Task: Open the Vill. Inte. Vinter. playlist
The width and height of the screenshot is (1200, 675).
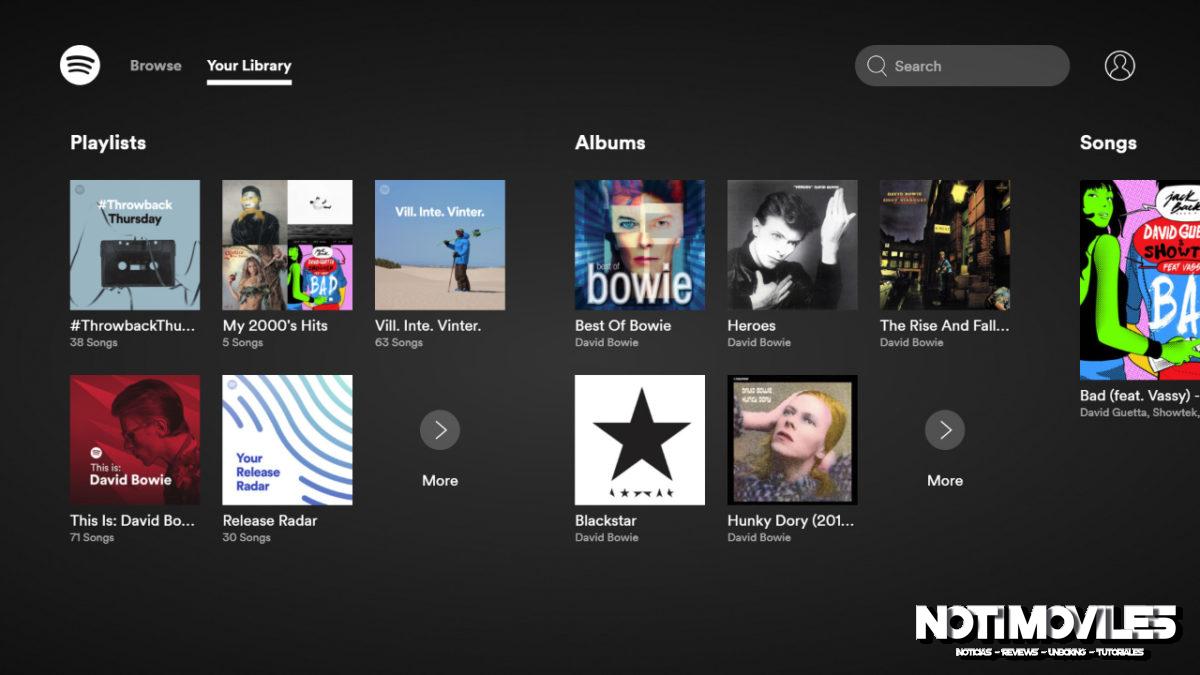Action: pos(440,245)
